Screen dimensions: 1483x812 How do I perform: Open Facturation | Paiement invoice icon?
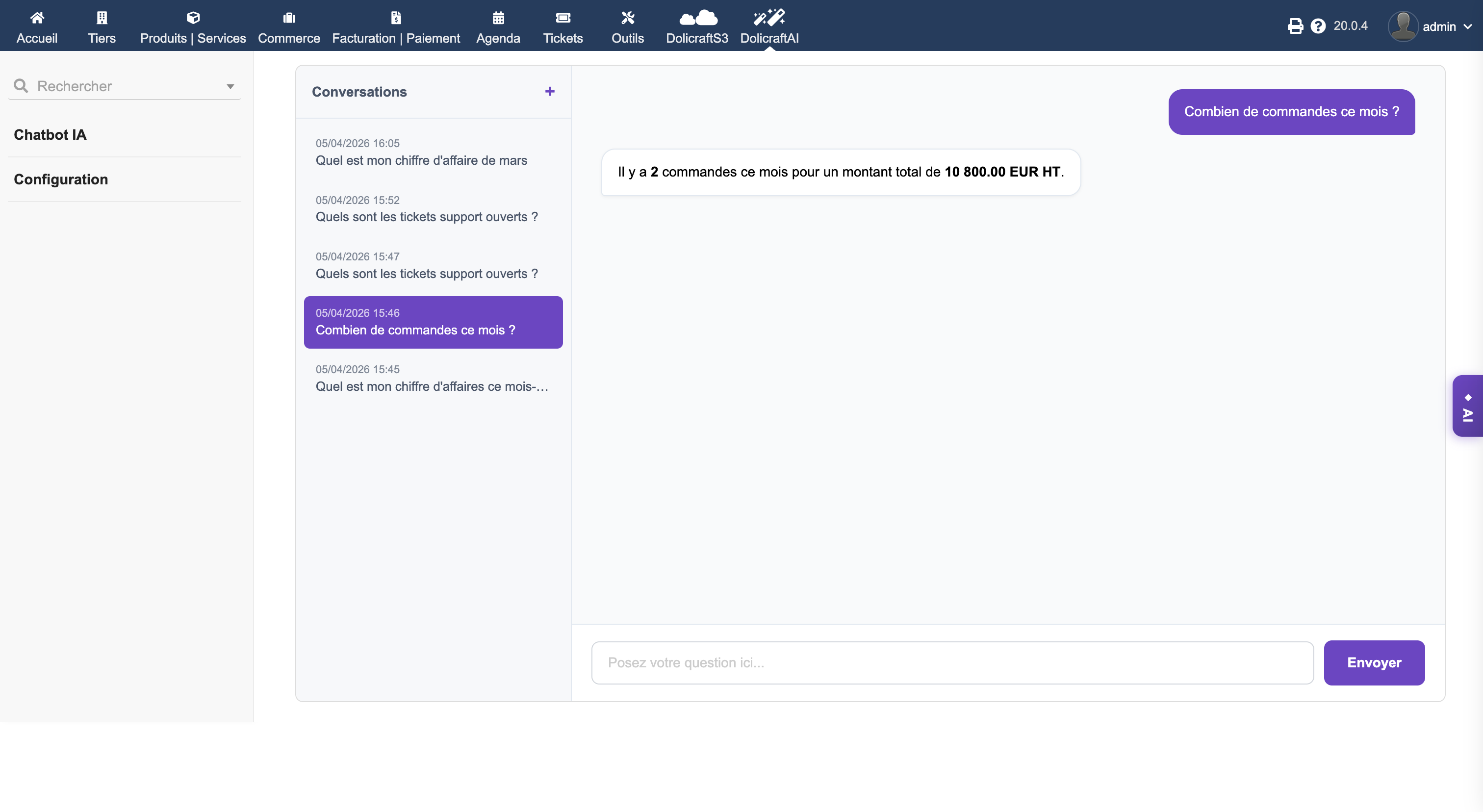click(396, 18)
